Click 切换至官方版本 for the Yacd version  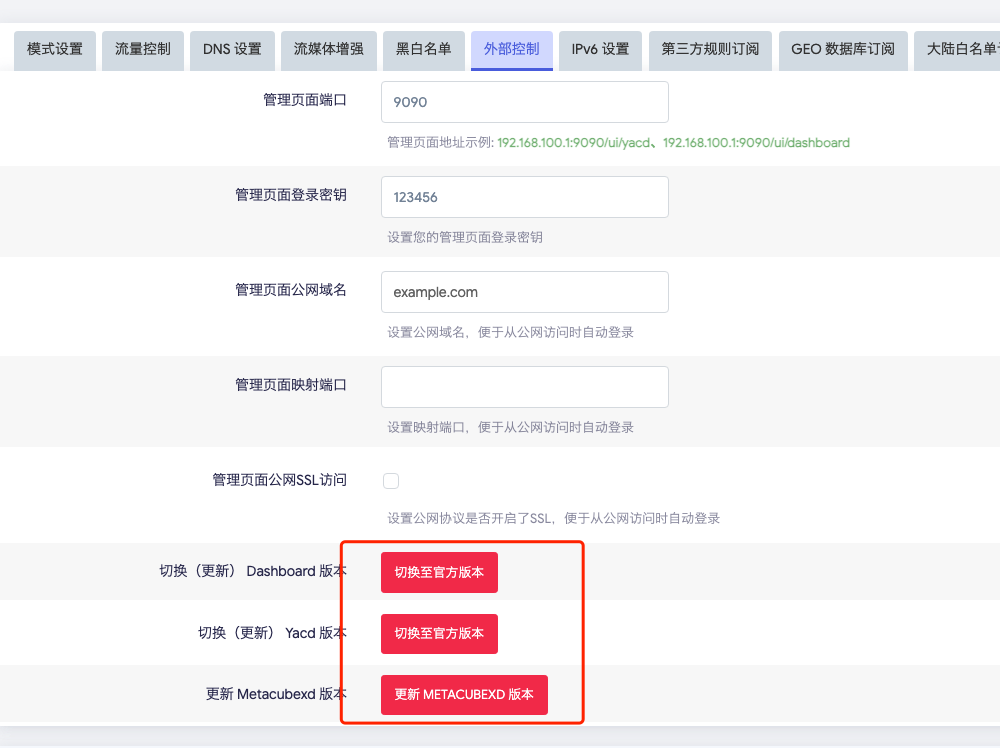pos(439,634)
